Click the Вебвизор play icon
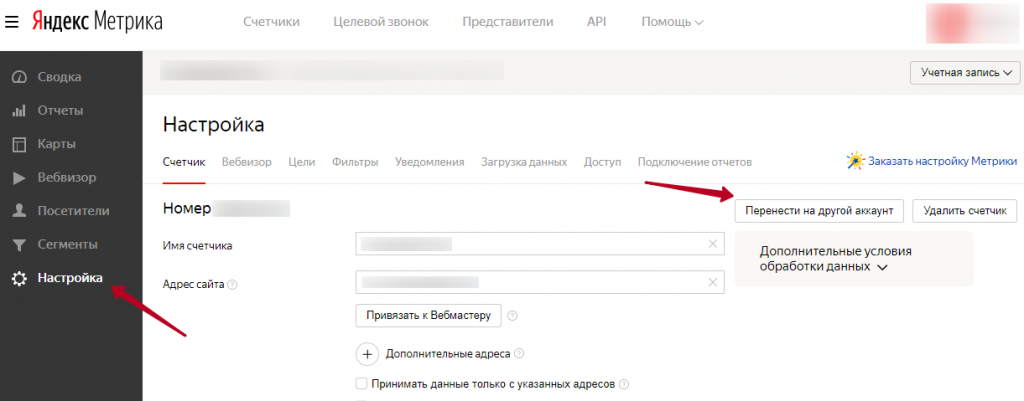Screen dimensions: 1024x401 (19, 178)
